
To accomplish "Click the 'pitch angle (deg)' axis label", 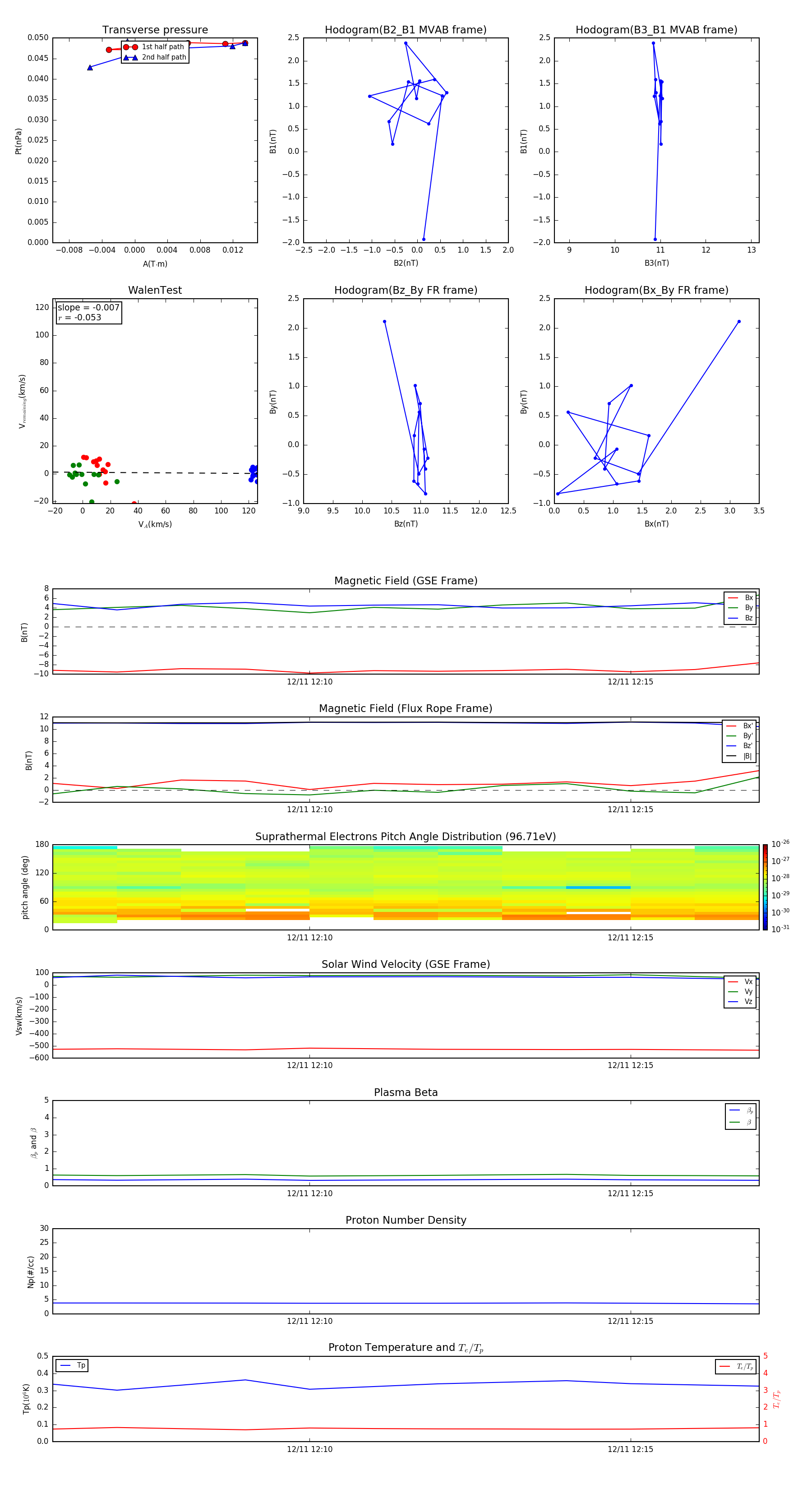I will [x=25, y=887].
